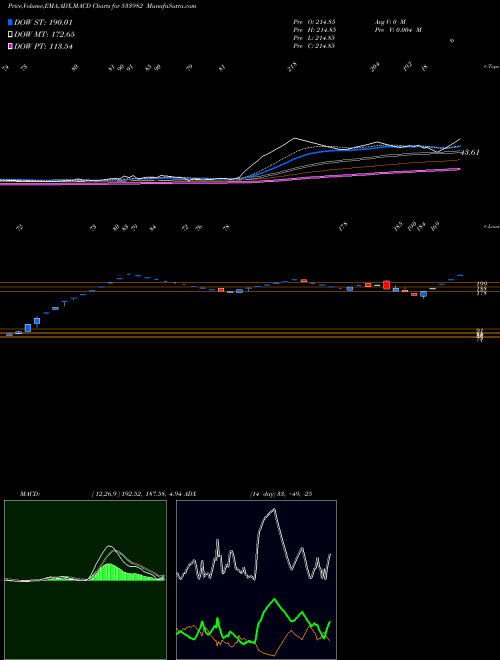Click the '(14 day) 33, +49, -25' ADX values
Image resolution: width=500 pixels, height=660 pixels.
point(280,494)
